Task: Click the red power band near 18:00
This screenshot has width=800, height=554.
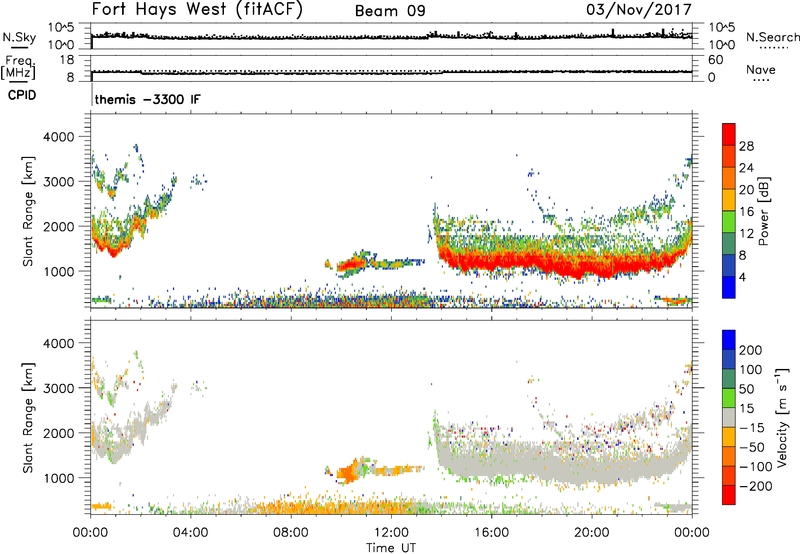Action: (x=542, y=263)
